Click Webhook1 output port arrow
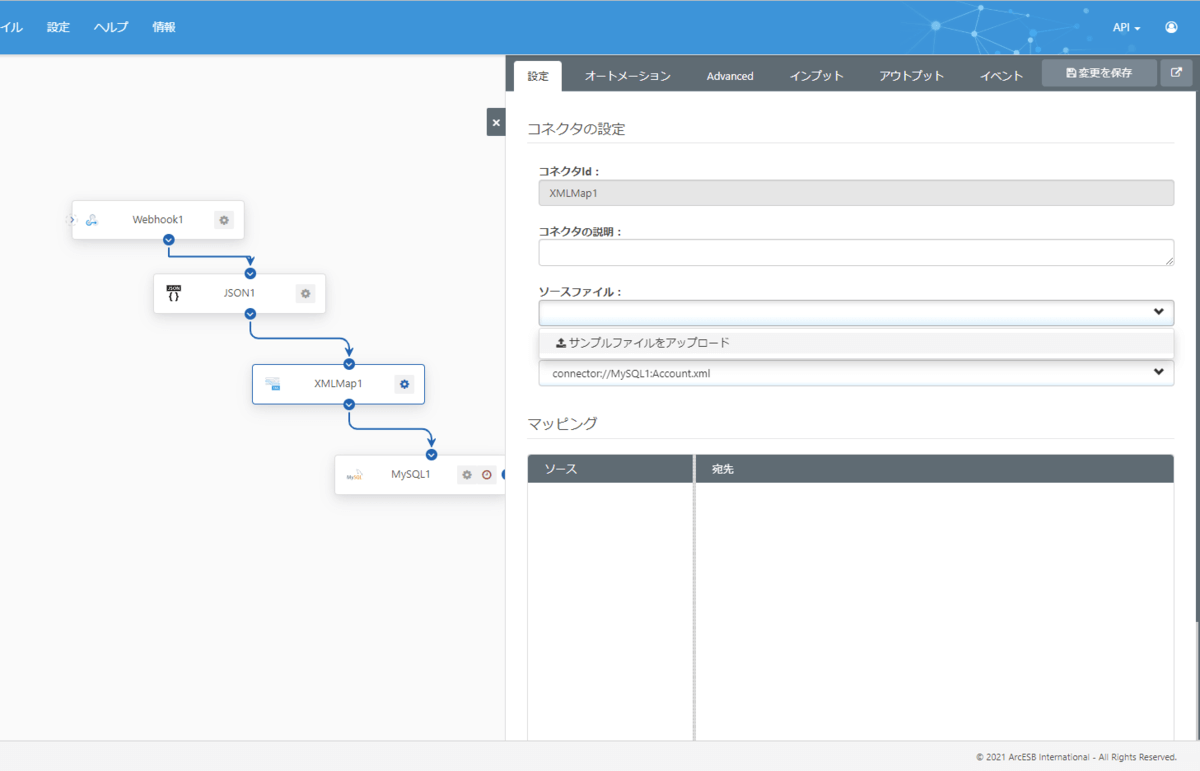This screenshot has height=771, width=1200. pyautogui.click(x=169, y=240)
